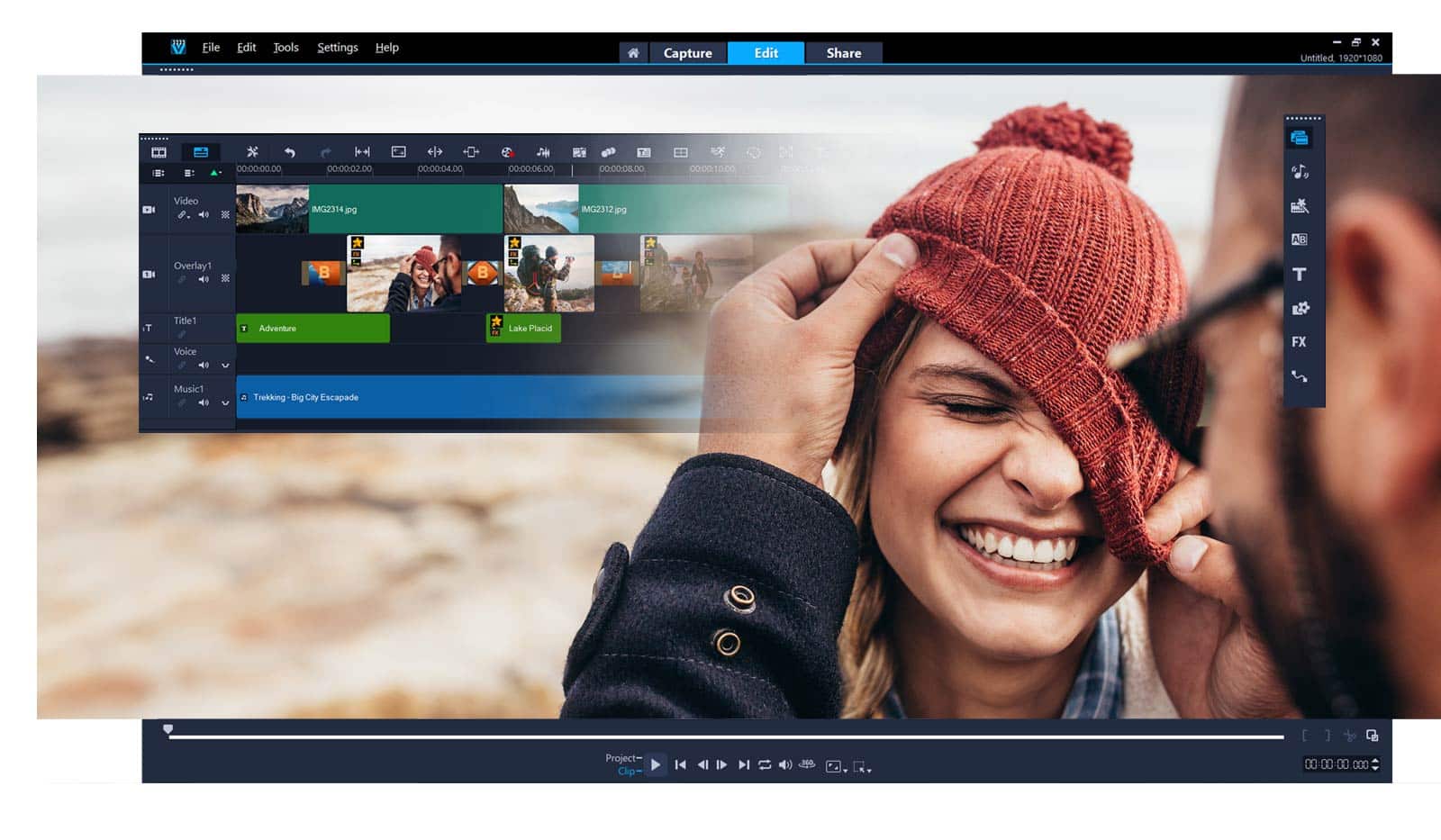
Task: Switch to the Share tab
Action: pyautogui.click(x=843, y=53)
